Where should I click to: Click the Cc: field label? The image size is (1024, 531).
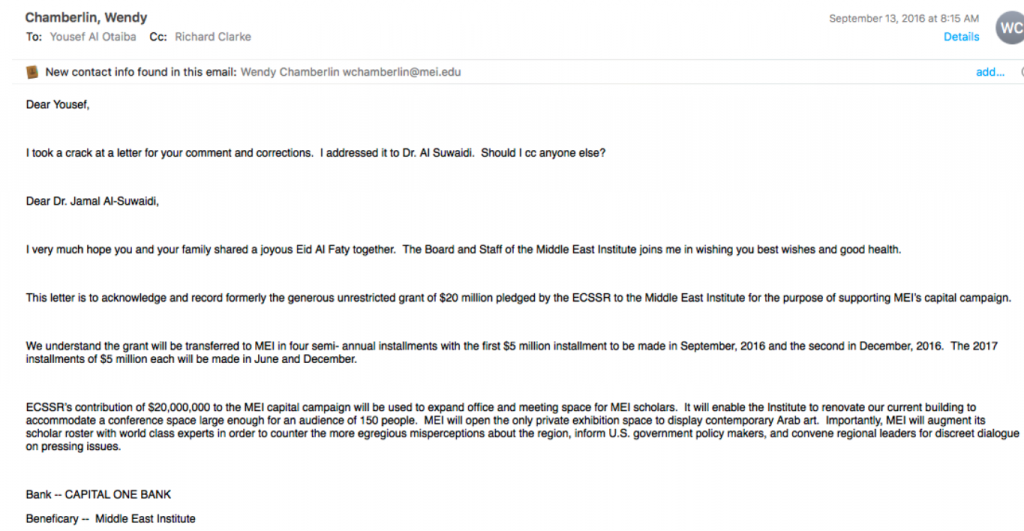click(158, 37)
